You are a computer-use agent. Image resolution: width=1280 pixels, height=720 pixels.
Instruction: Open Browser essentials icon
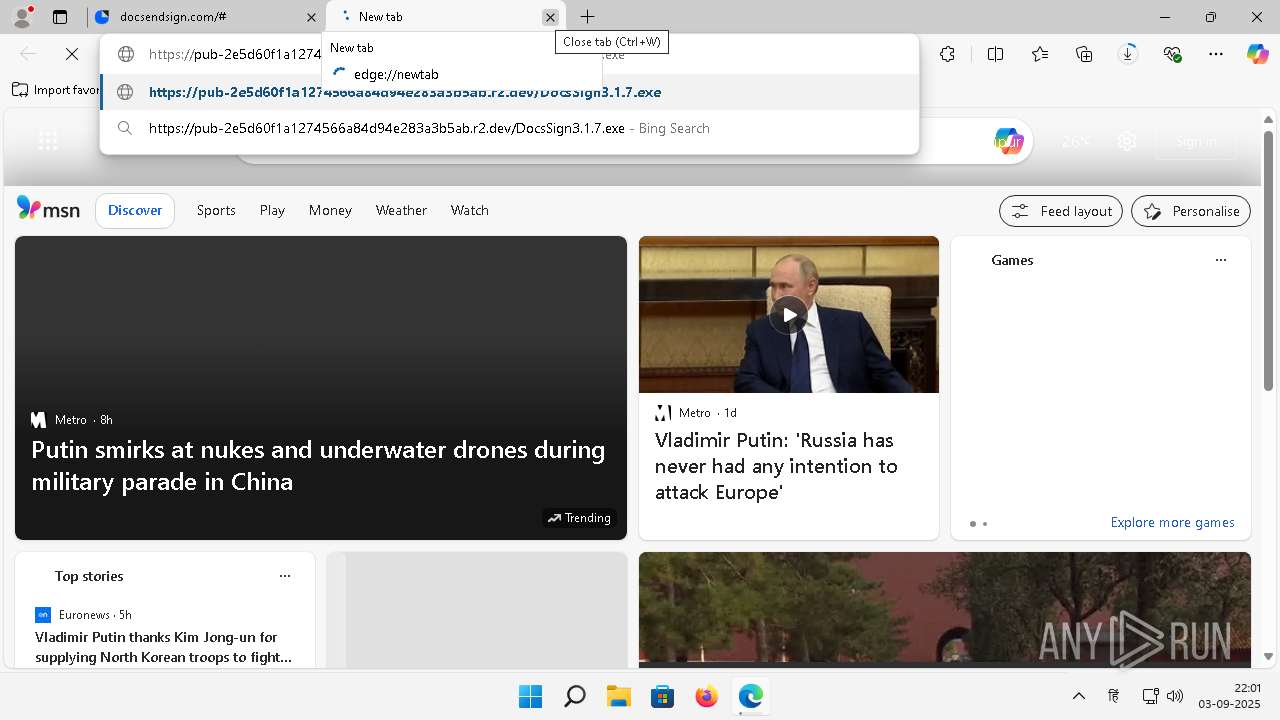tap(1172, 54)
